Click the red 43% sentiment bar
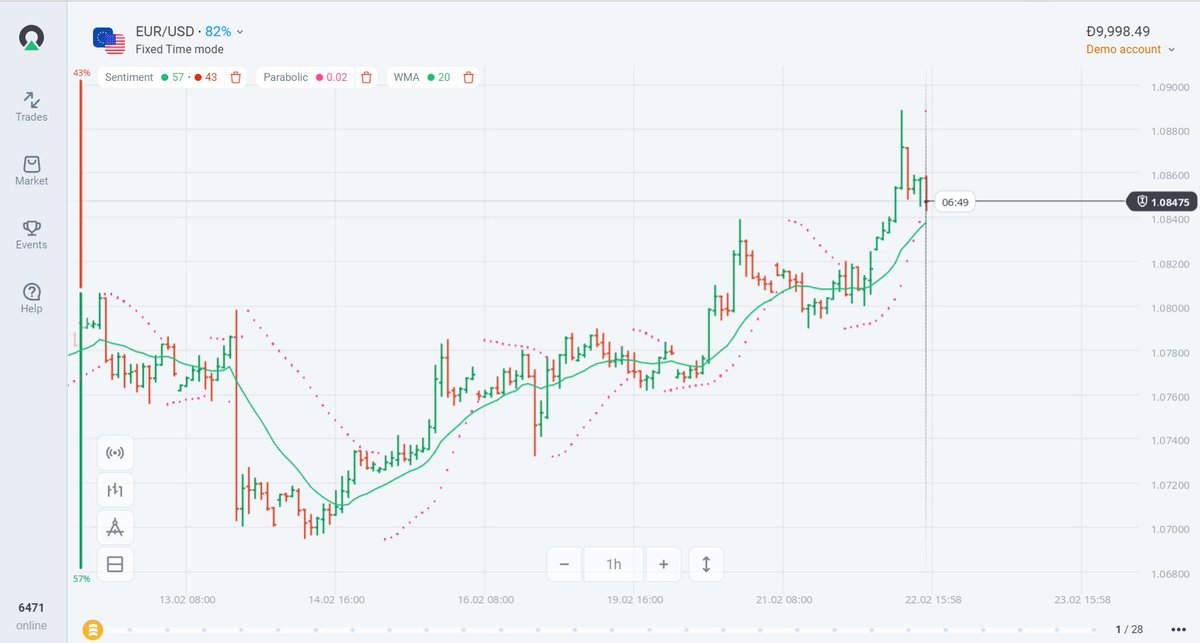 (81, 184)
